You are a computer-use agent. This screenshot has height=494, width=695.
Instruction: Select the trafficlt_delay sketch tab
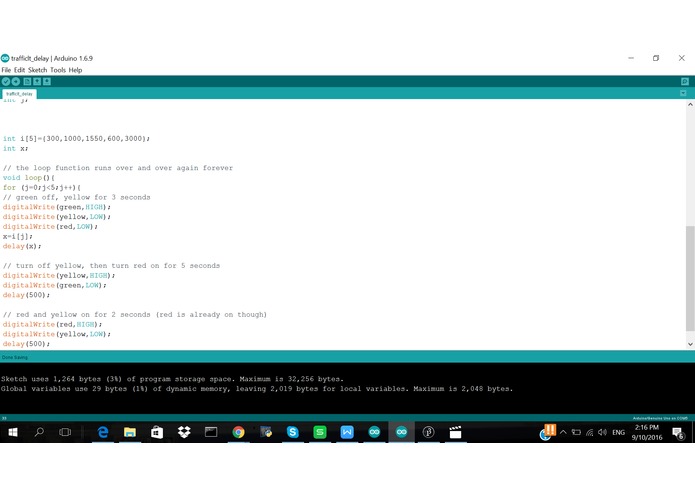pyautogui.click(x=20, y=94)
